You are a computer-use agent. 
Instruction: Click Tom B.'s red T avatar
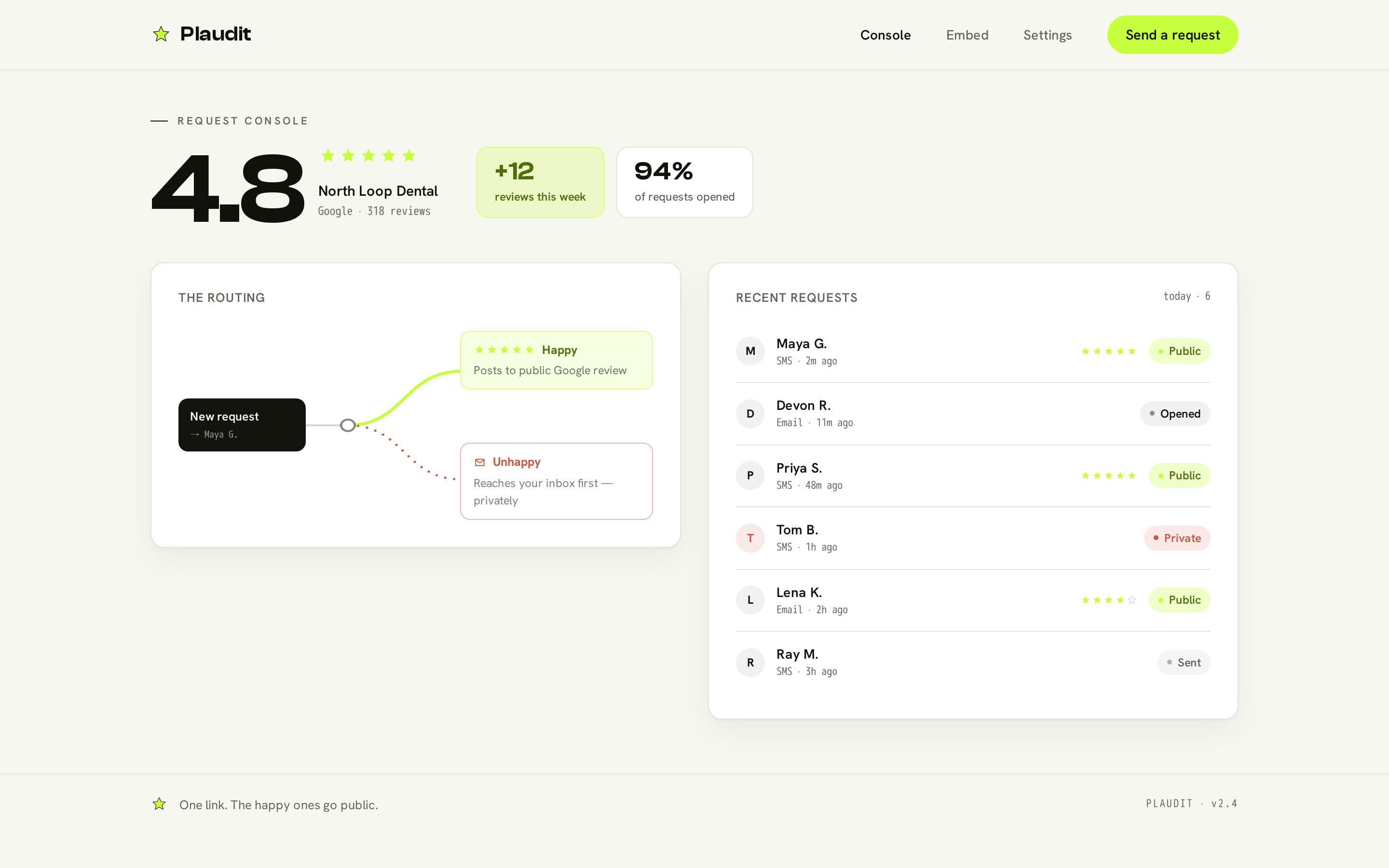[x=750, y=538]
